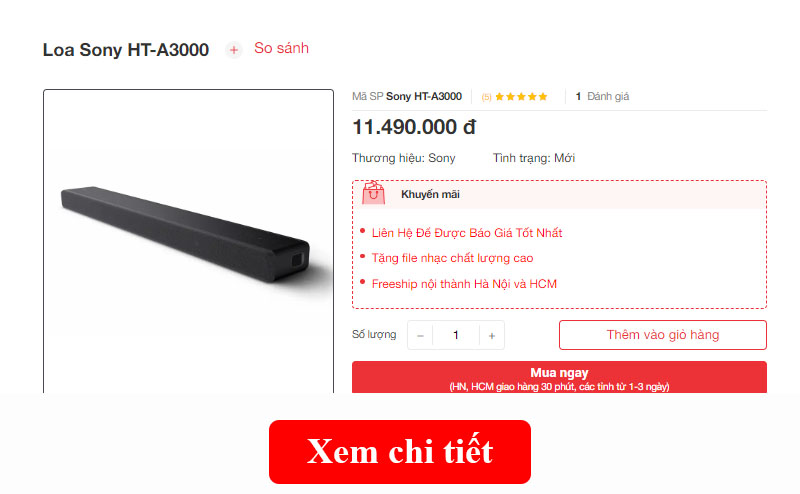The height and width of the screenshot is (494, 800).
Task: Click the Sony HT-A3000 product code
Action: pos(423,96)
